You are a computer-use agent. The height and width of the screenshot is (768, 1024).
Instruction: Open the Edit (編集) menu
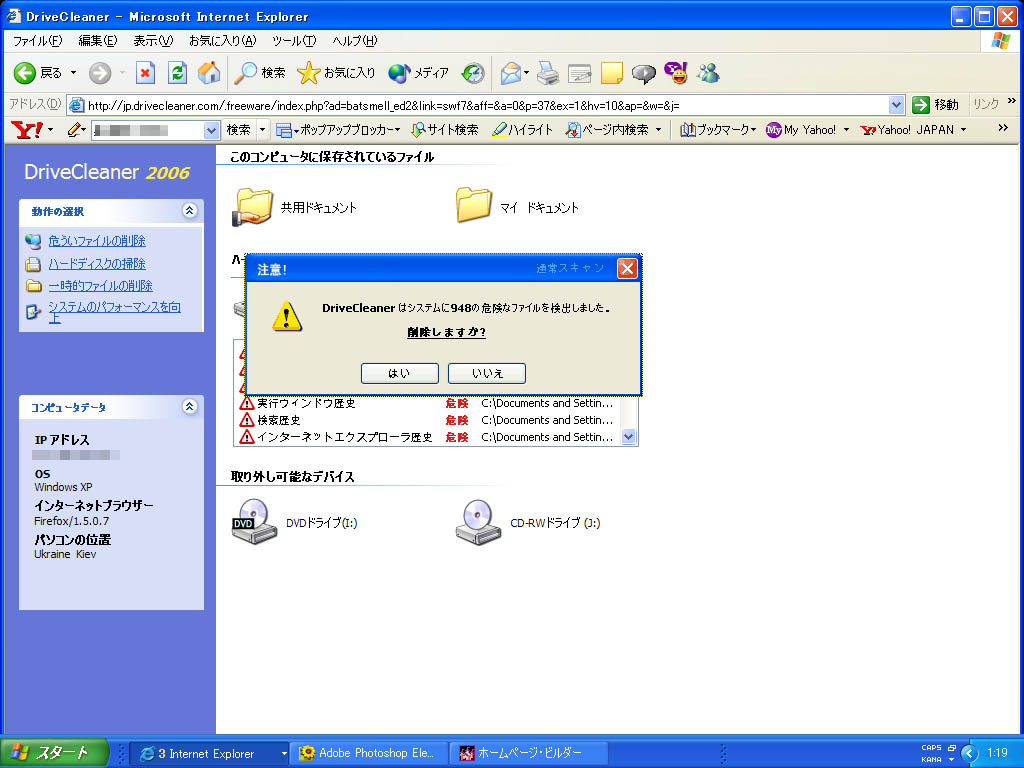pos(98,40)
